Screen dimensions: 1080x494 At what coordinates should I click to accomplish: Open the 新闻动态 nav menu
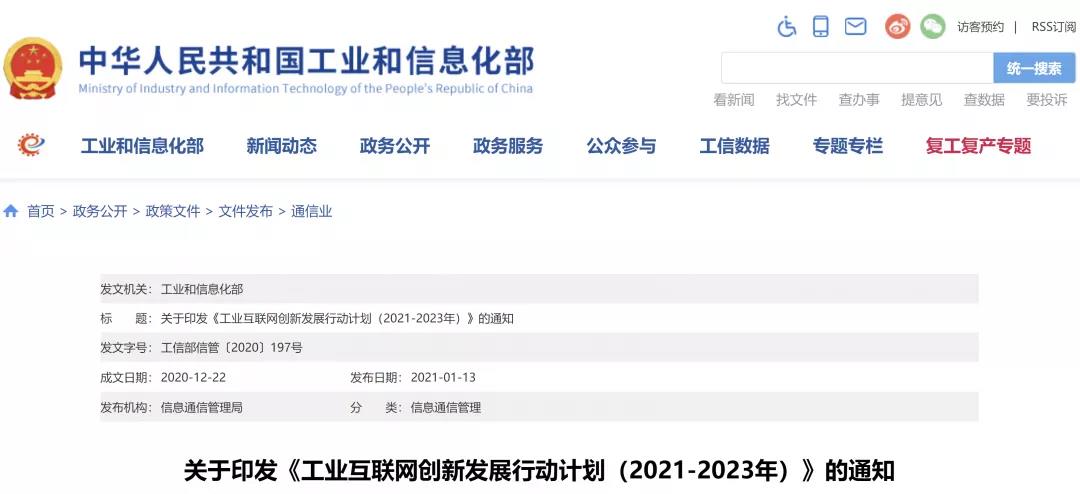click(281, 146)
